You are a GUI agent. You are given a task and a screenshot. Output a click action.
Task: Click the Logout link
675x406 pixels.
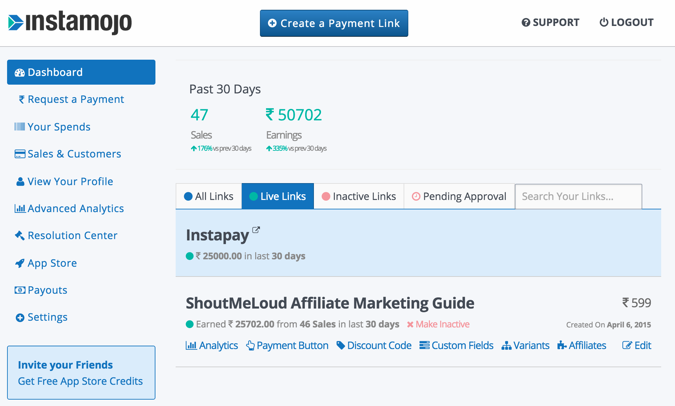(x=626, y=22)
